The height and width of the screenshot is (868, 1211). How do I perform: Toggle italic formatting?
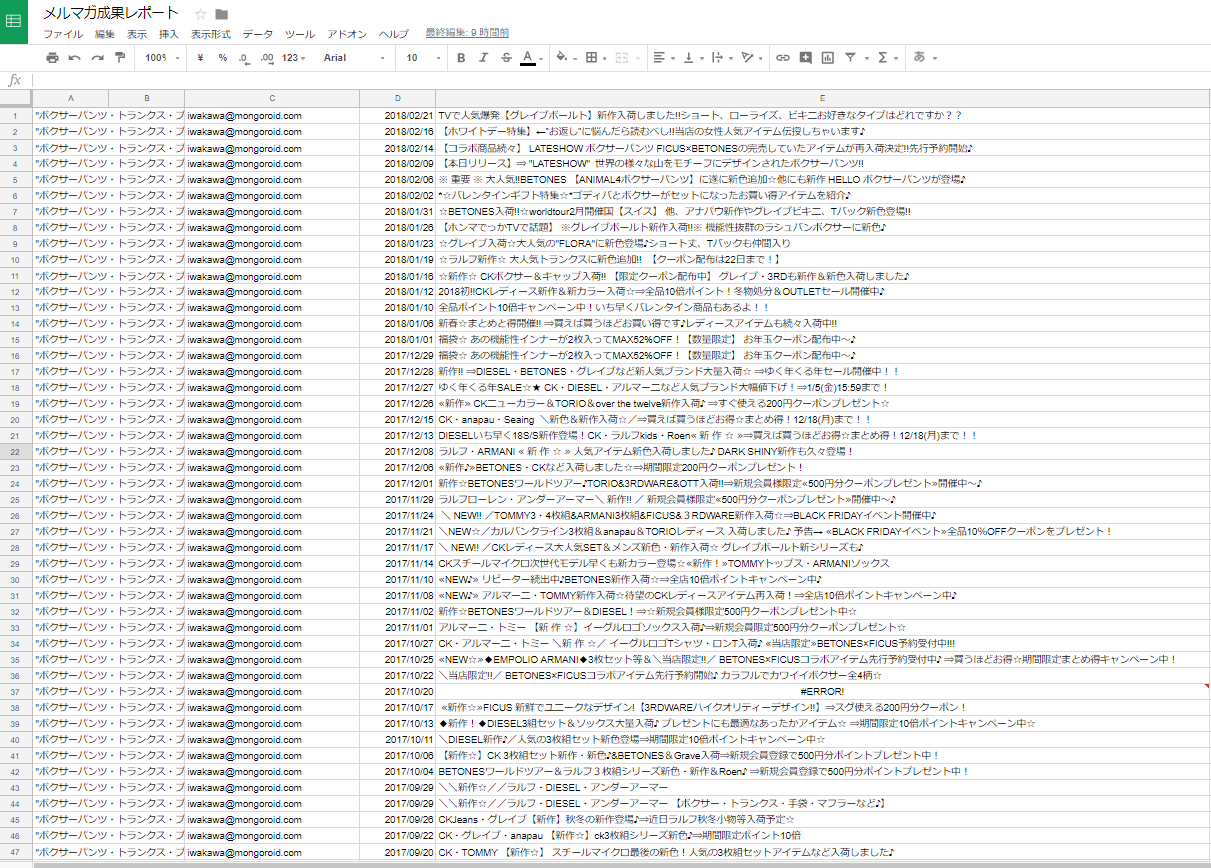[x=484, y=58]
